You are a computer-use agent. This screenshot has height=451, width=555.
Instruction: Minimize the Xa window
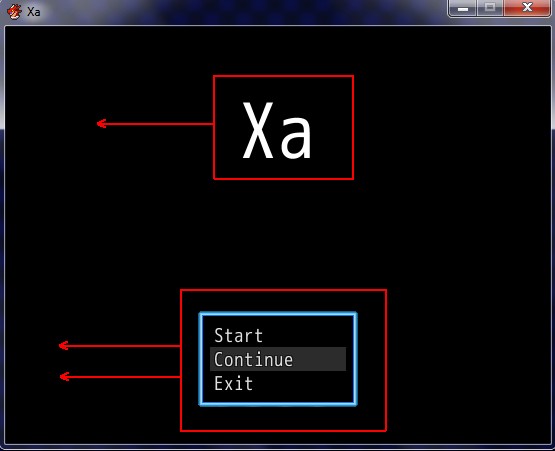tap(462, 8)
